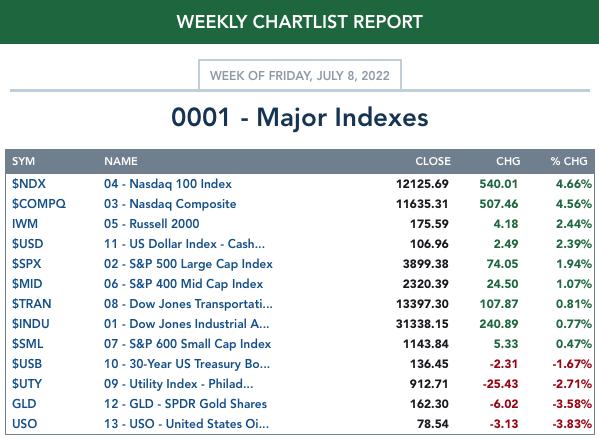
Task: Click the $SPX symbol link
Action: [26, 264]
